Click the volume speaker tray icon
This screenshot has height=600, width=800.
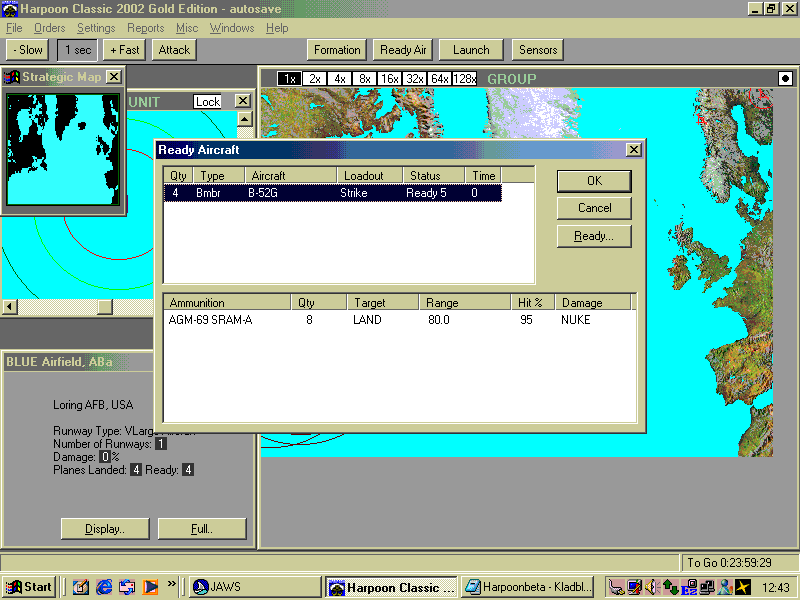(x=653, y=587)
